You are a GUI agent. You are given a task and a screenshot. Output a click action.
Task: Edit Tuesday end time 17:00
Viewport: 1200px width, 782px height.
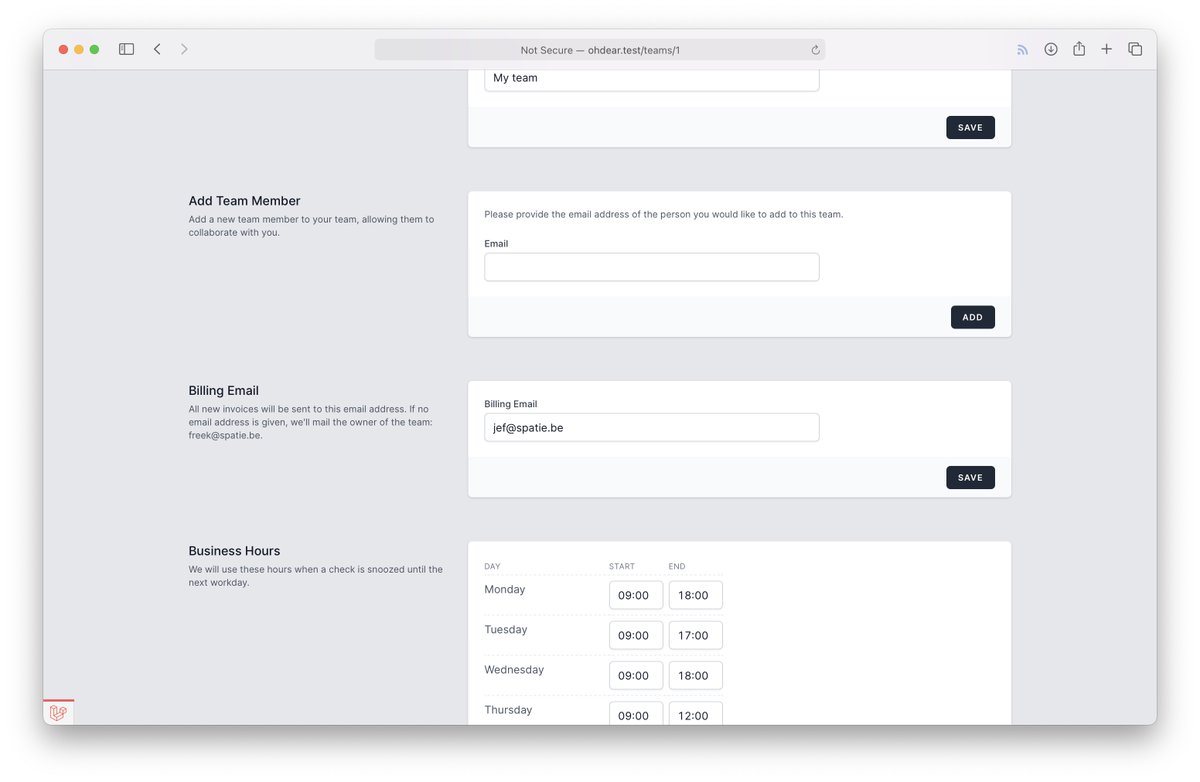(x=695, y=635)
